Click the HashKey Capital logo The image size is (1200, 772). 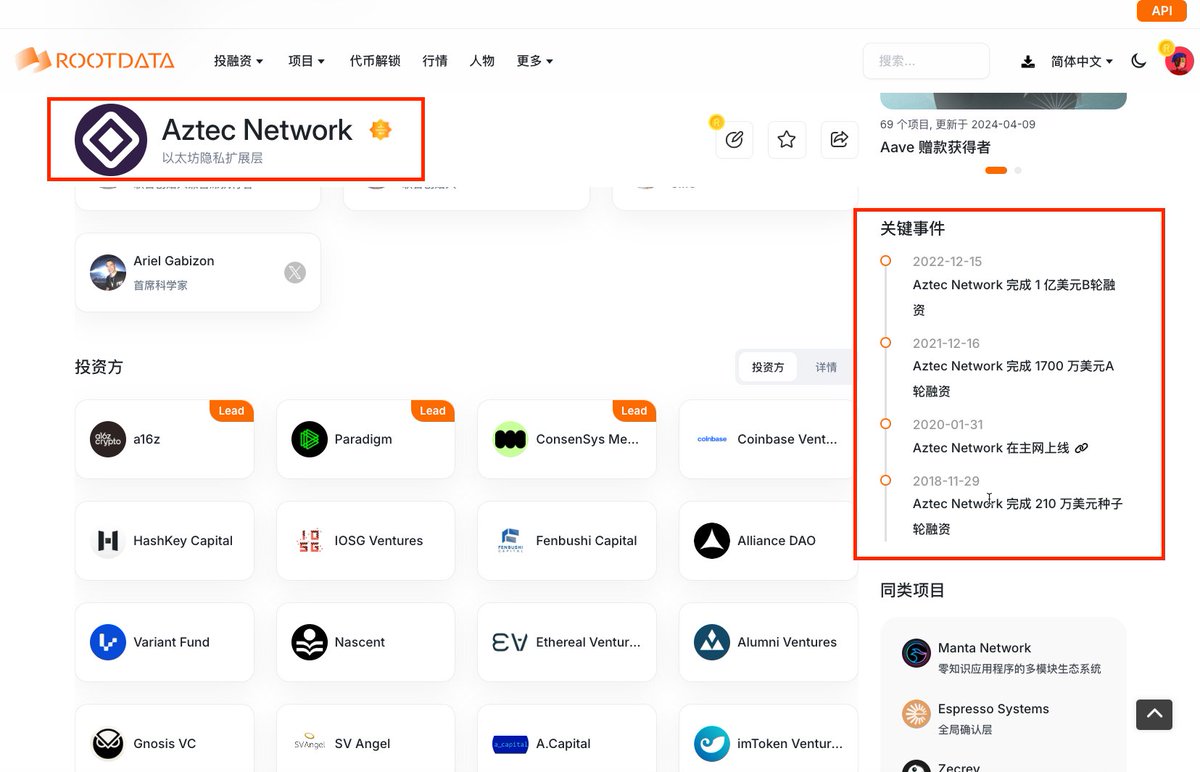(x=108, y=540)
